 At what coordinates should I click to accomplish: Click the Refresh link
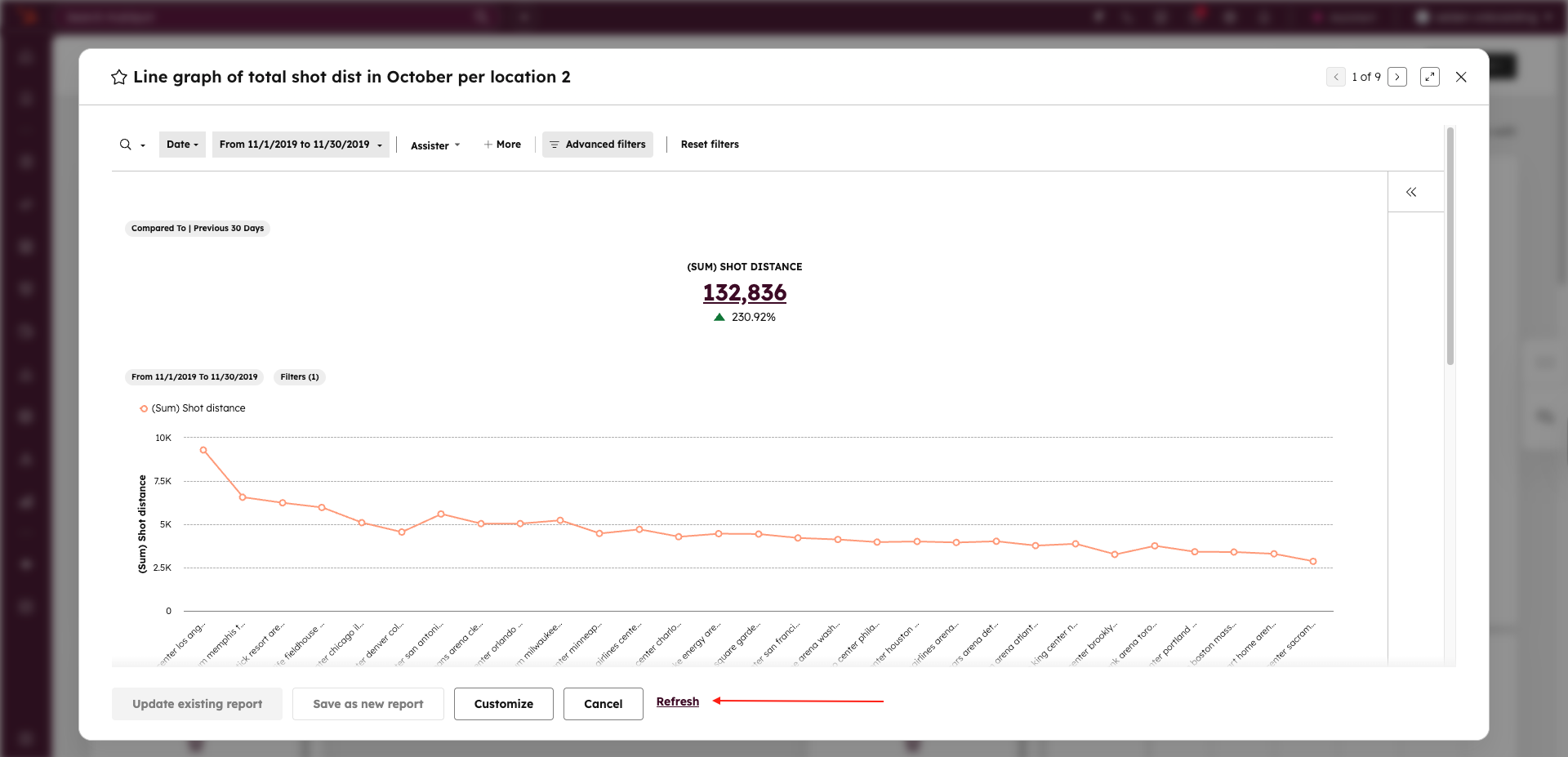point(678,701)
